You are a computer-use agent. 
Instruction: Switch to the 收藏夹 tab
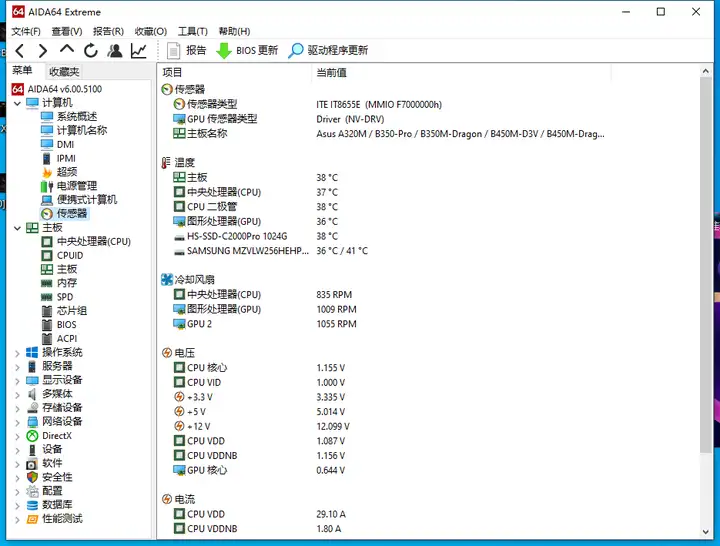coord(64,72)
